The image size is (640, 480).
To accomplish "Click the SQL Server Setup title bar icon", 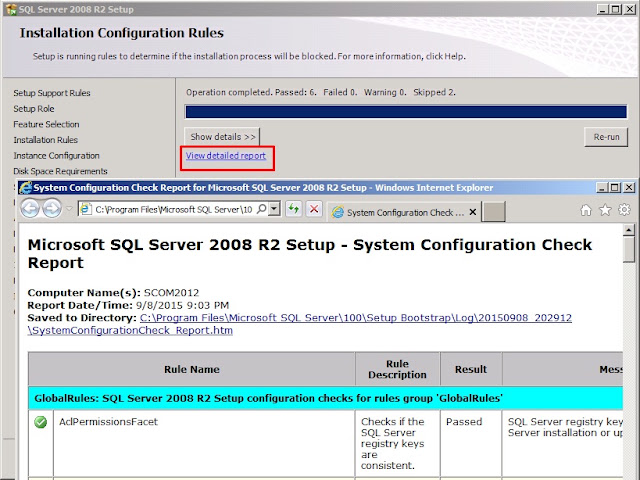I will 11,9.
